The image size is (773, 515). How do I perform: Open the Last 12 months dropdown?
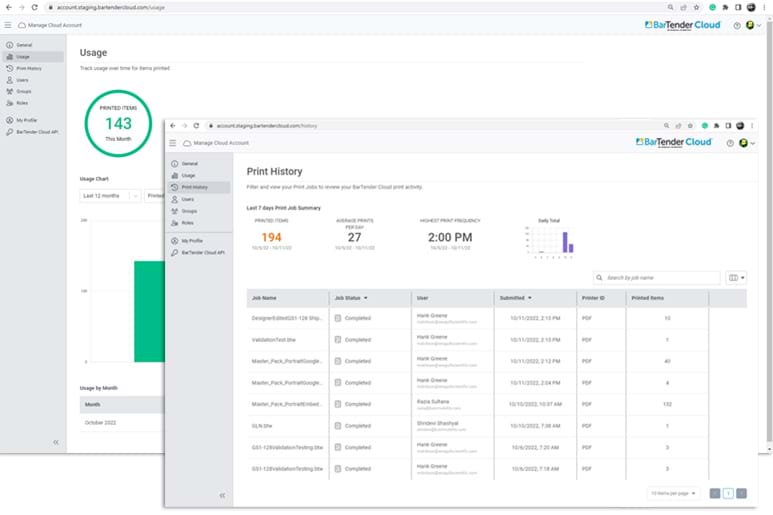[x=111, y=196]
